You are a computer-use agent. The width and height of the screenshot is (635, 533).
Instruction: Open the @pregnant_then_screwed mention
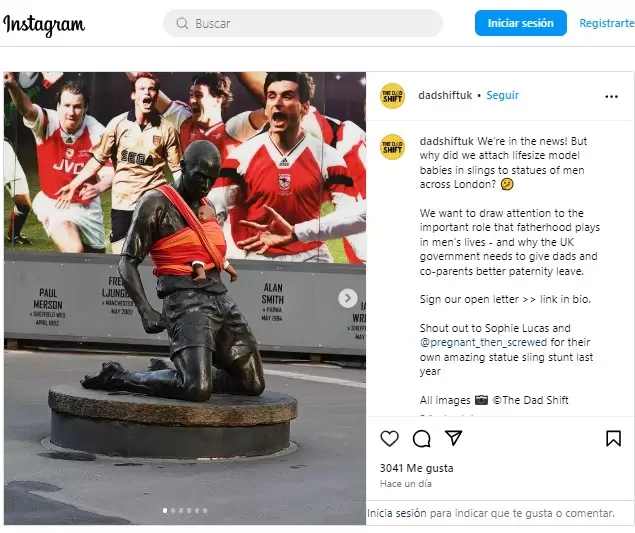click(x=483, y=342)
